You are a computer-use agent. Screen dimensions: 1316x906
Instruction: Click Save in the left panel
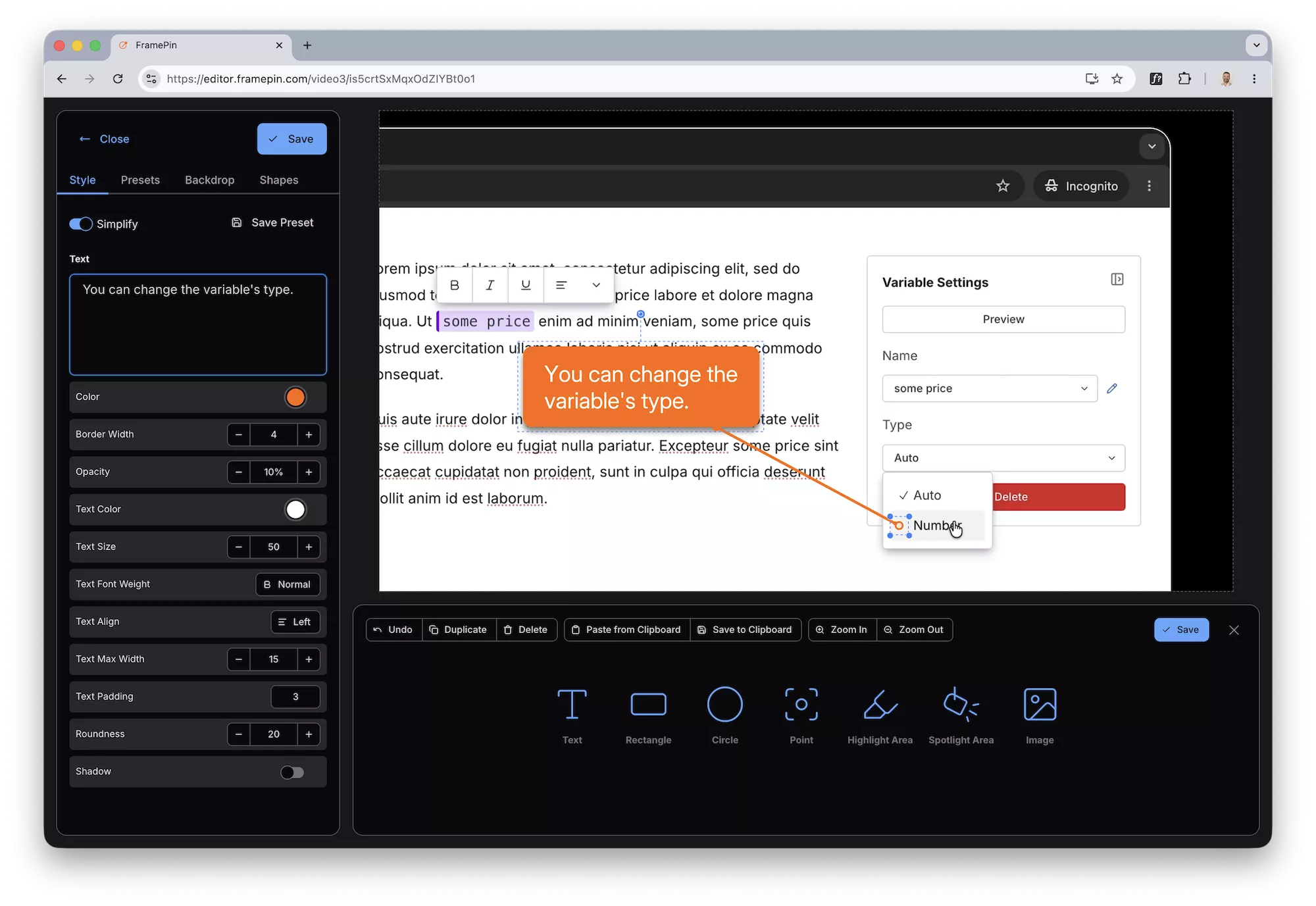(x=291, y=139)
